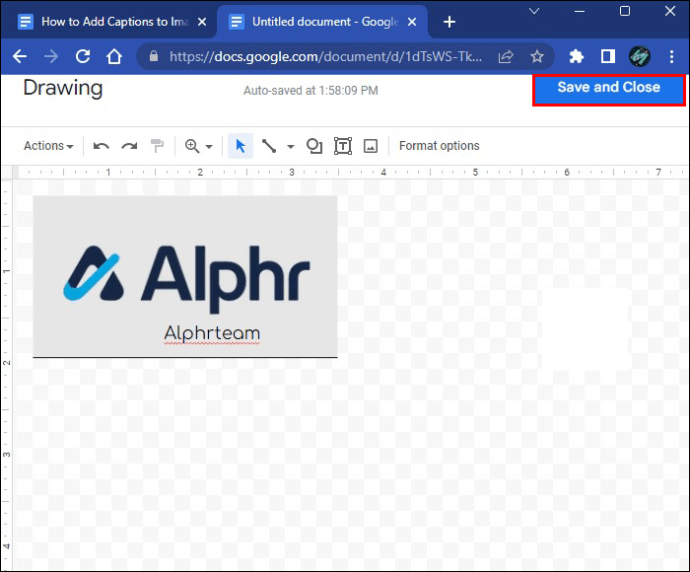The height and width of the screenshot is (572, 690).
Task: Expand the Actions dropdown menu
Action: coord(48,146)
